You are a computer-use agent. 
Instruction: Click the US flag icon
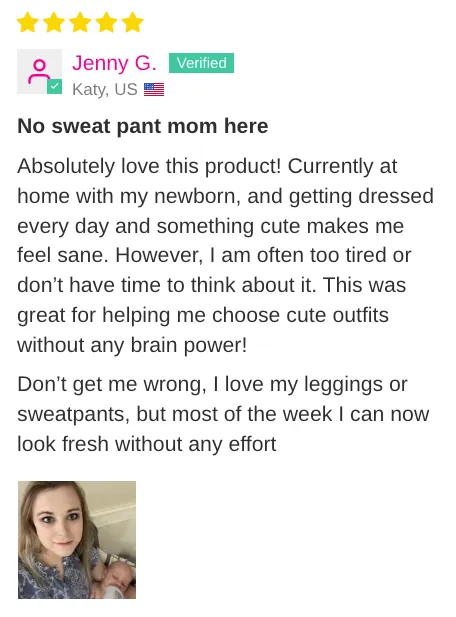pos(154,90)
